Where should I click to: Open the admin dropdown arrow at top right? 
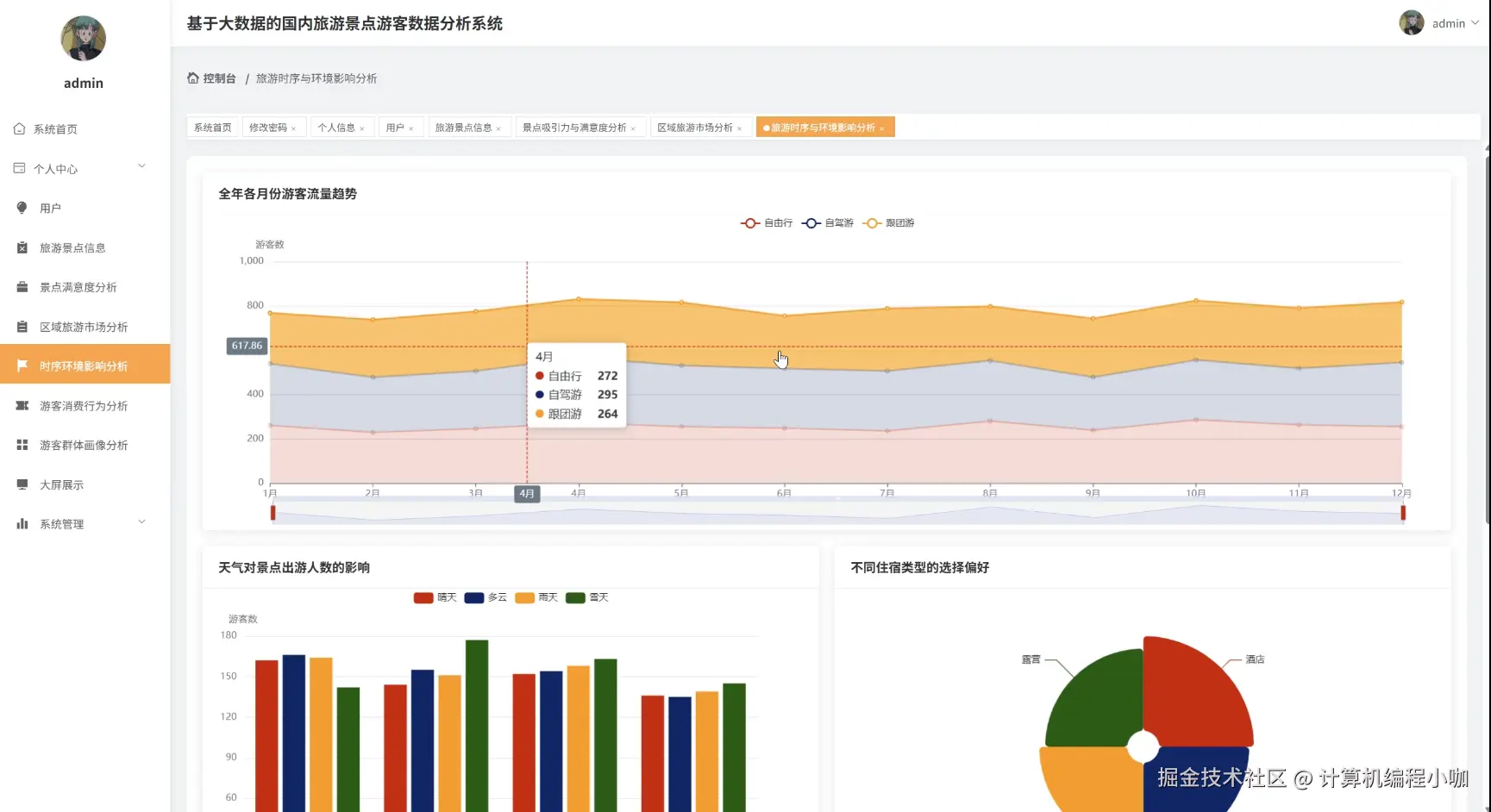pos(1475,23)
